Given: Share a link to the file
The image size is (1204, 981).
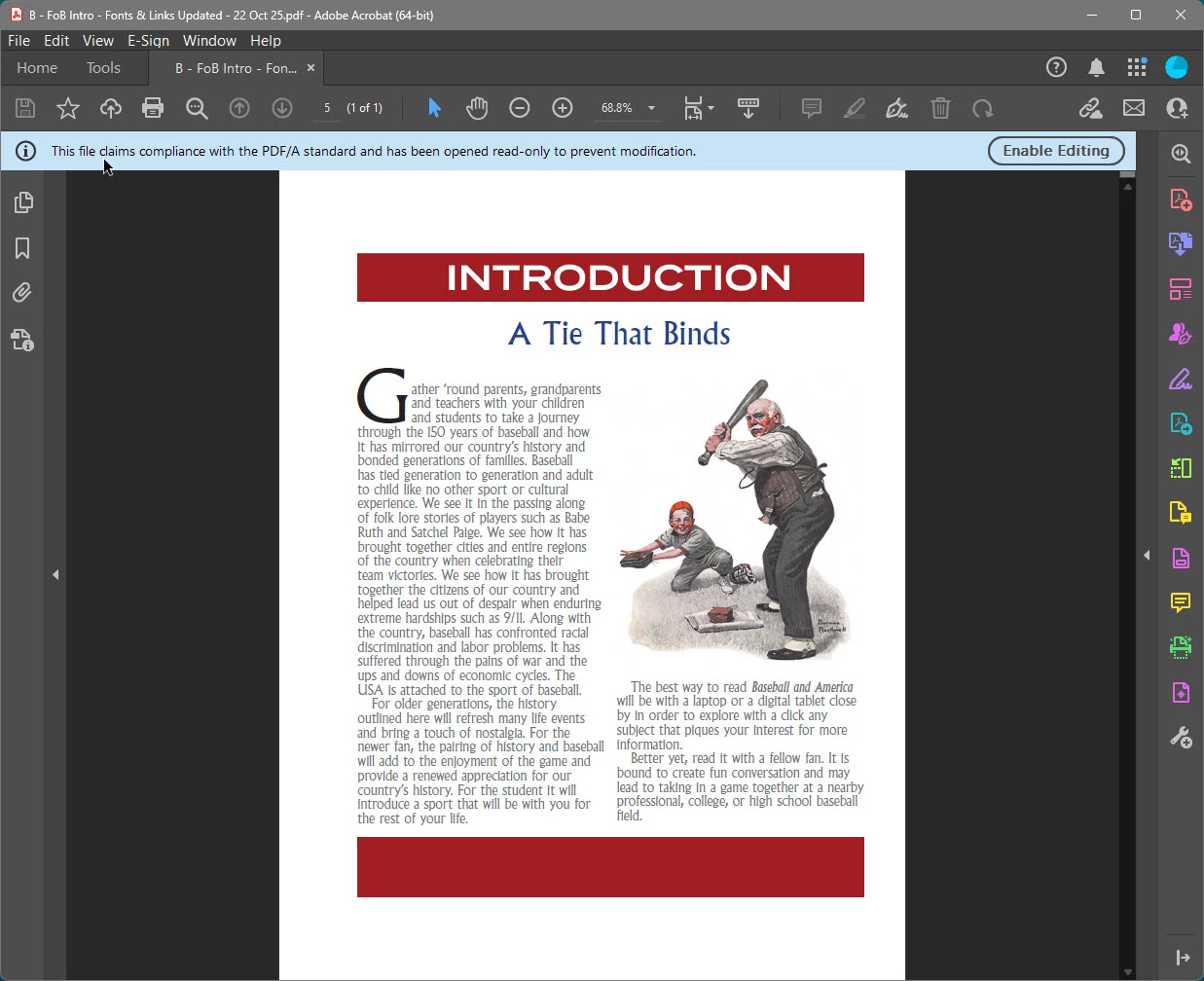Looking at the screenshot, I should (1090, 108).
